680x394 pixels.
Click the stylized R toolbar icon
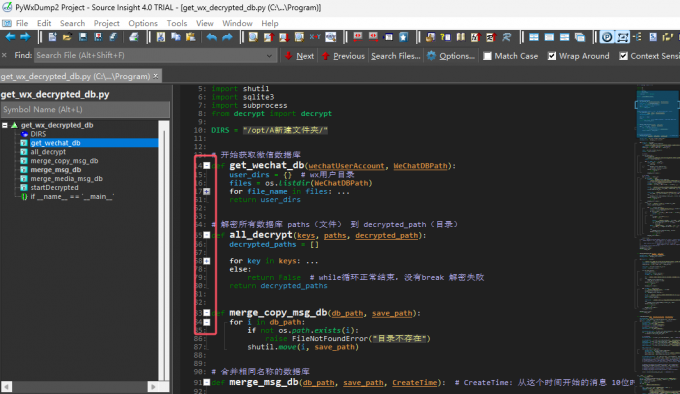[506, 37]
